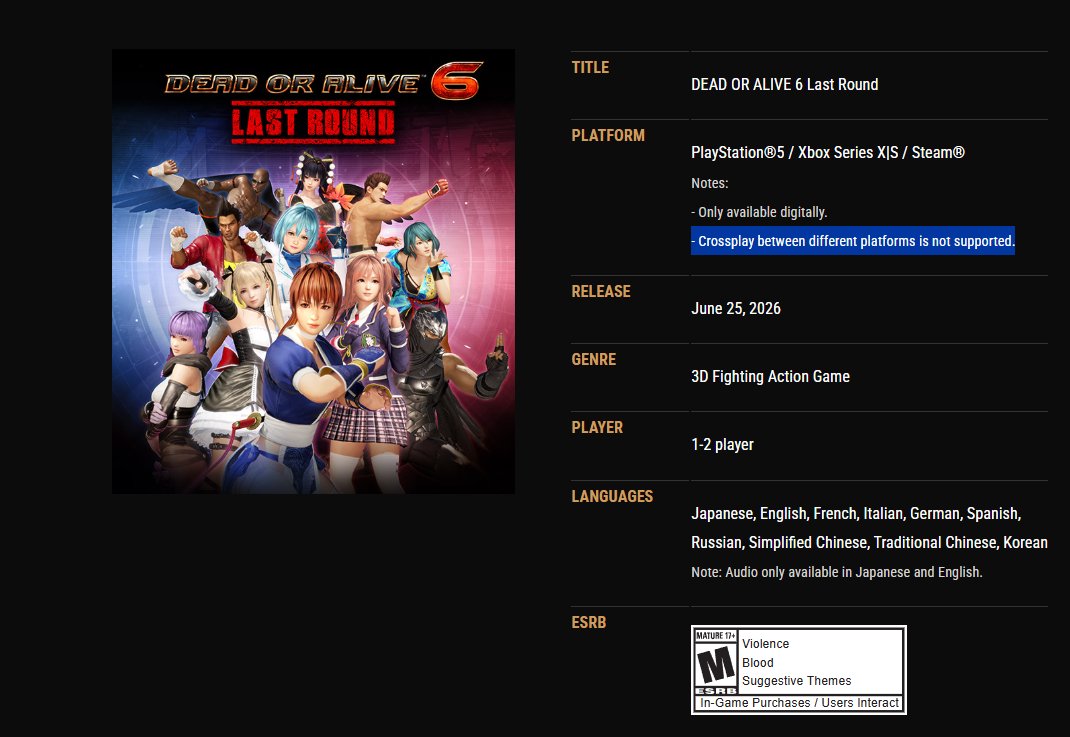Click the audio availability note for languages

pos(837,572)
